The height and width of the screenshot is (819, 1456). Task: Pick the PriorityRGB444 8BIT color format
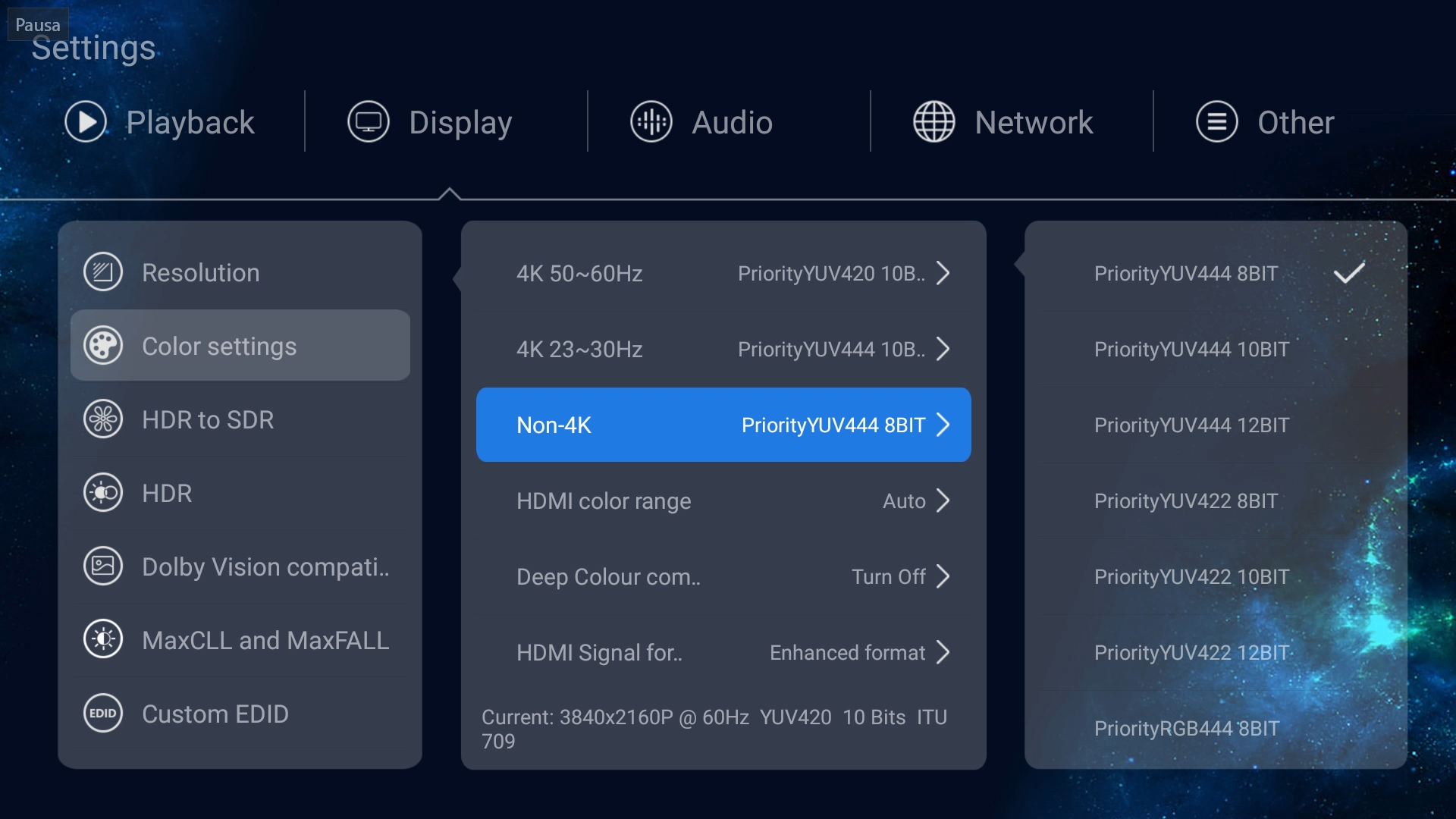click(1216, 728)
